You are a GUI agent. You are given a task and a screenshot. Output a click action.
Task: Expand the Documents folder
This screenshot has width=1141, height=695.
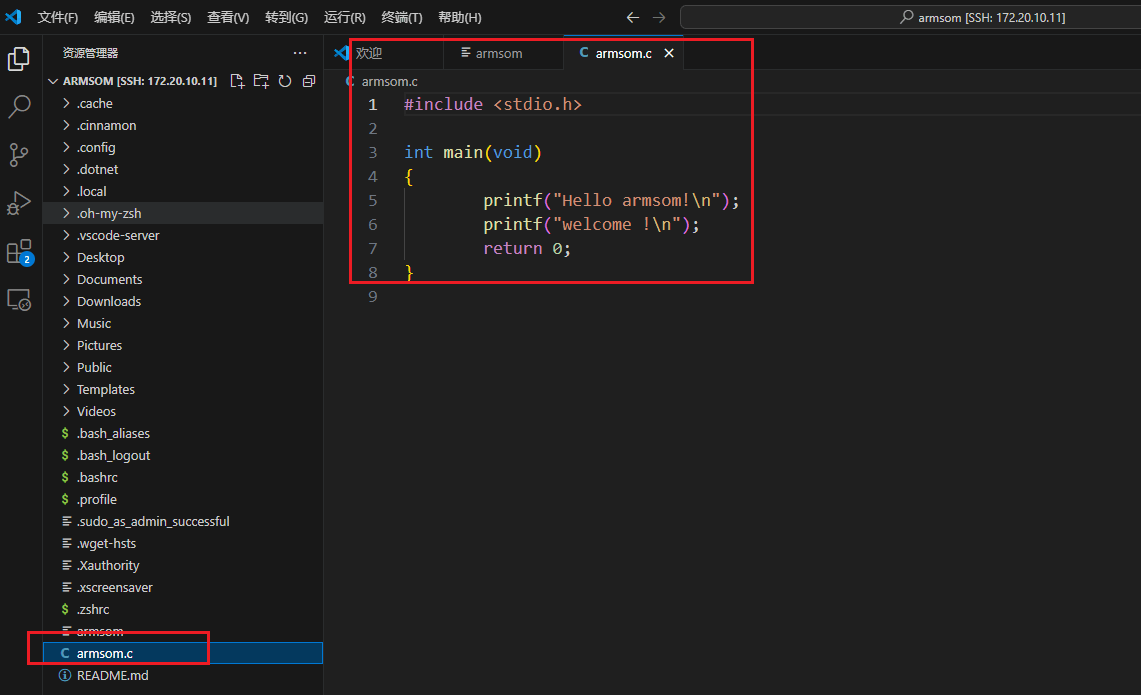click(109, 279)
